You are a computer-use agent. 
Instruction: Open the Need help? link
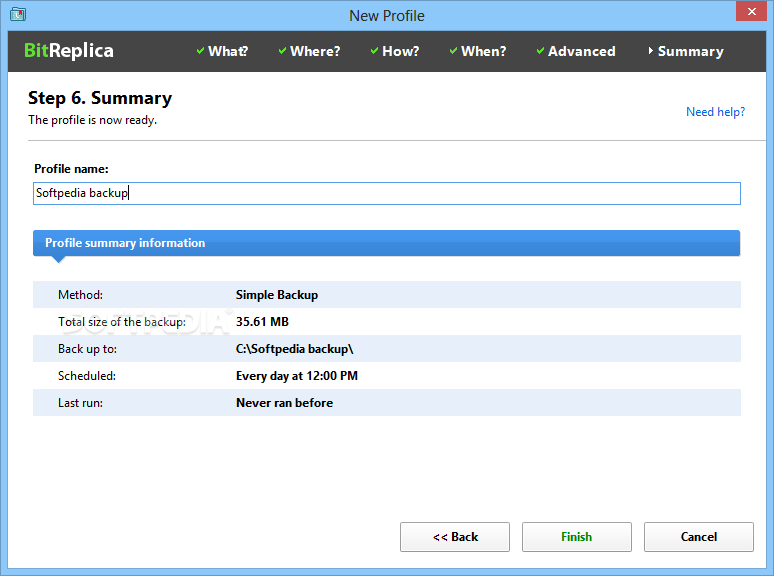click(715, 112)
